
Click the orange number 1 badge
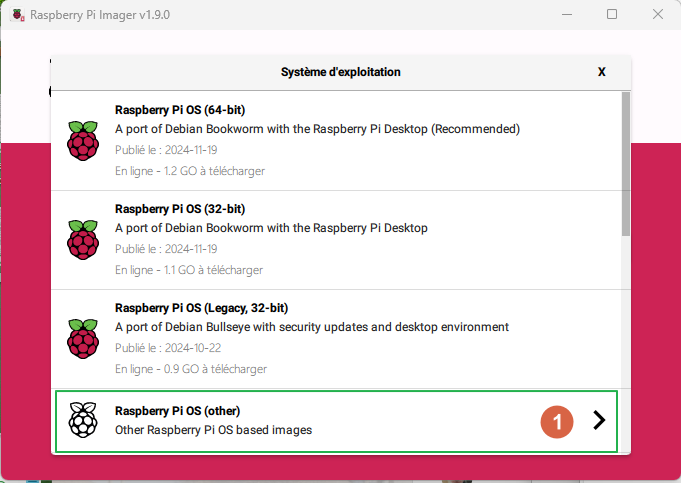(x=556, y=420)
